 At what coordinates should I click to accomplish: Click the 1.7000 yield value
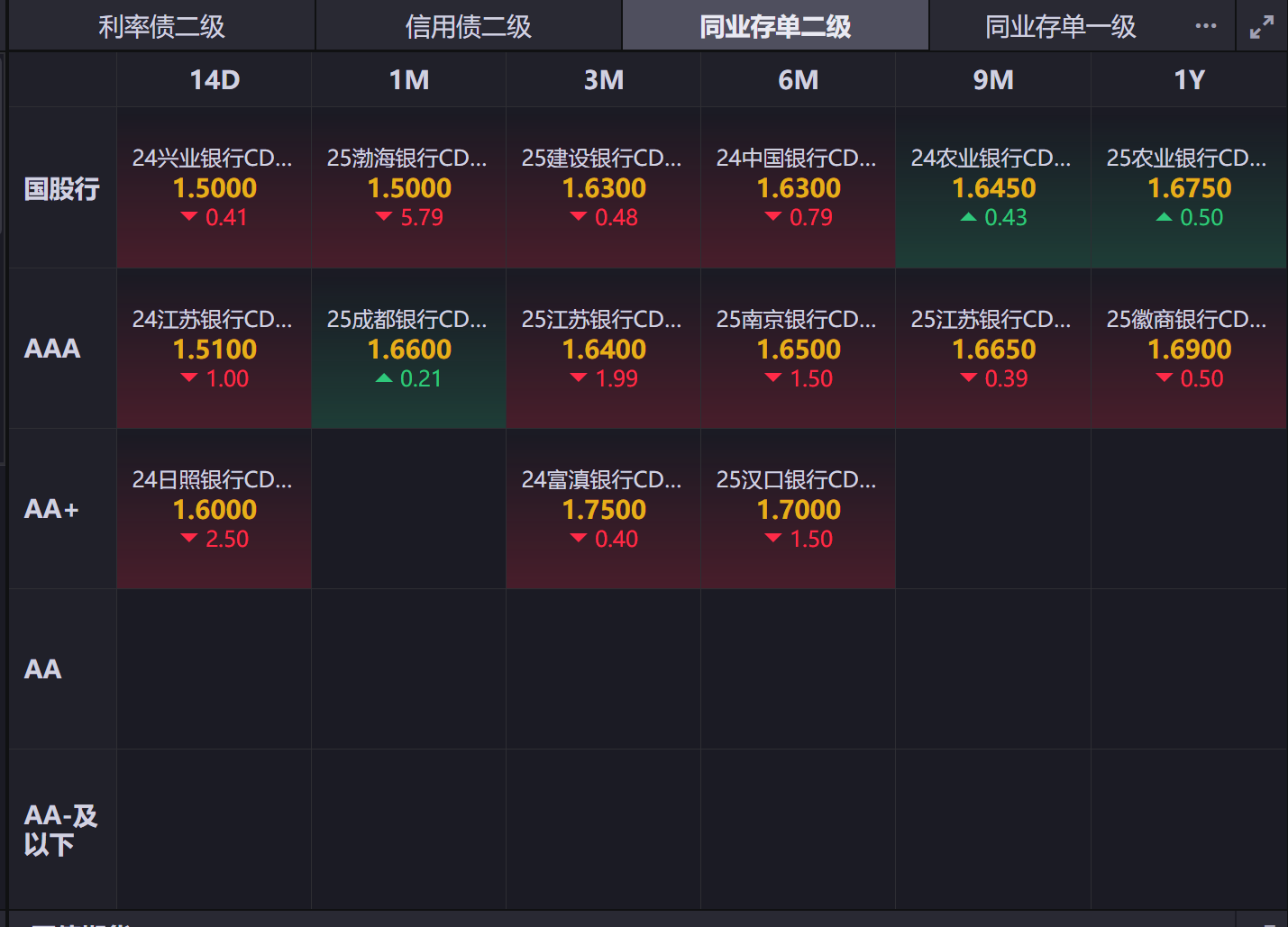tap(799, 510)
